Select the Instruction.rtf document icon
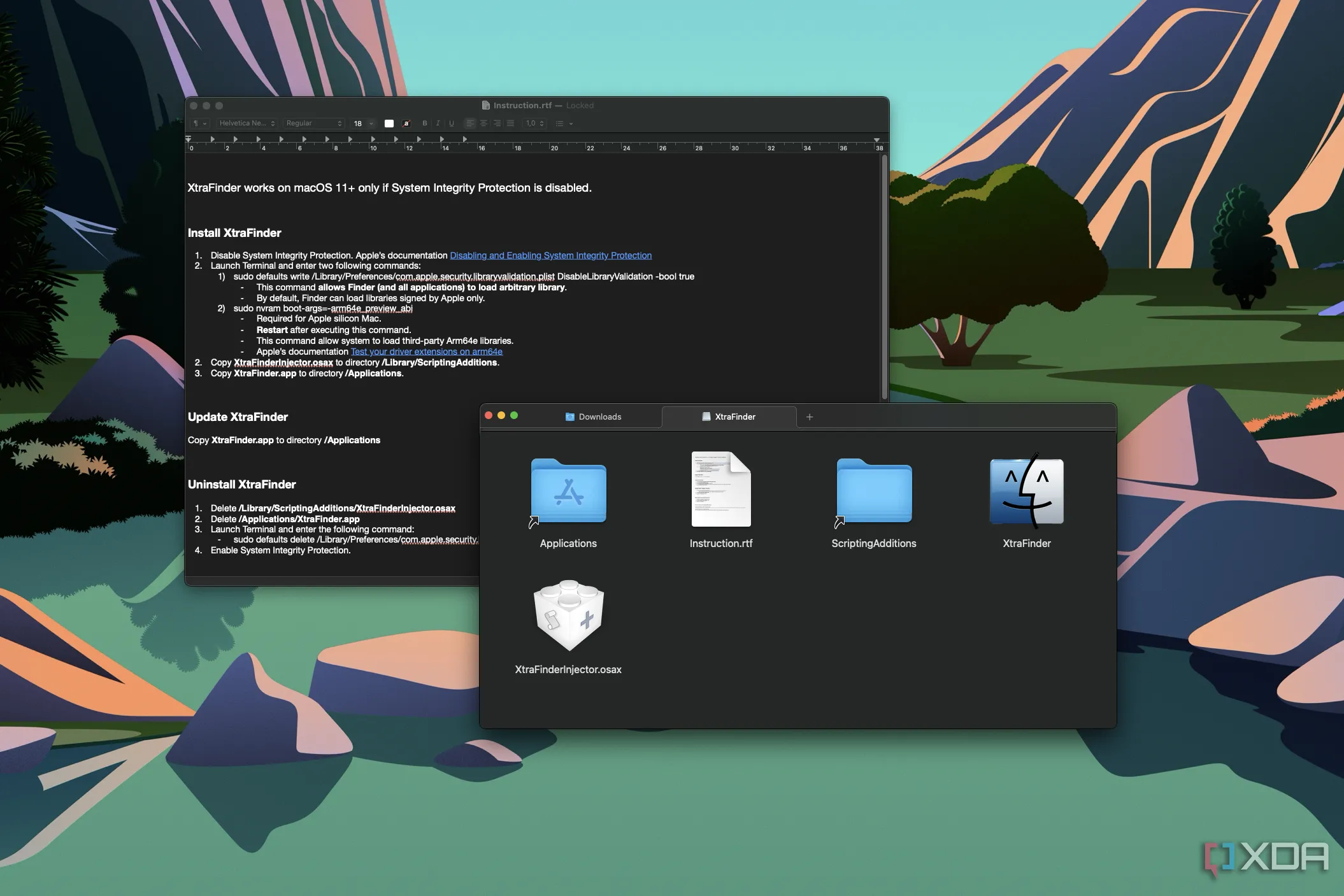The image size is (1344, 896). 721,489
